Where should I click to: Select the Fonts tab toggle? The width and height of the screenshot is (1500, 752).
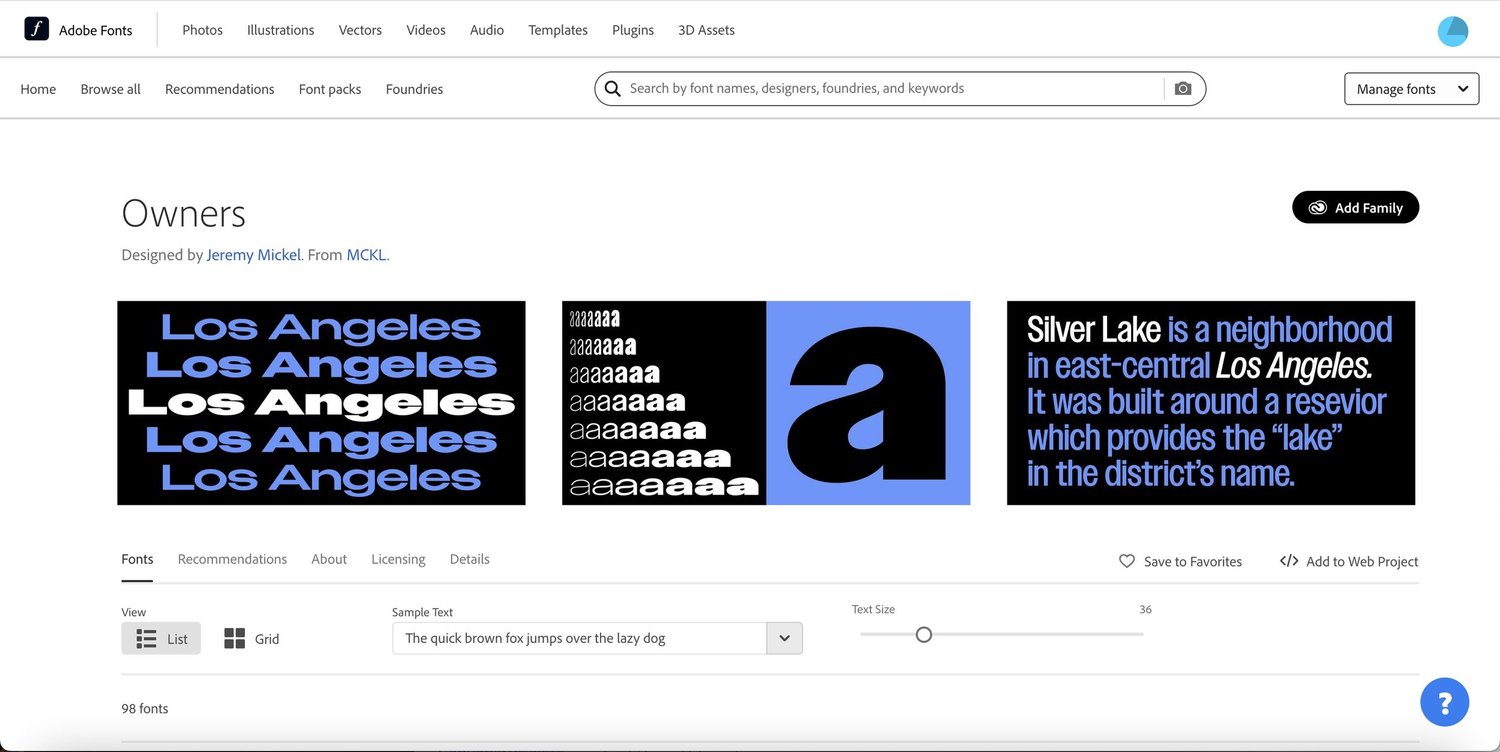coord(137,558)
